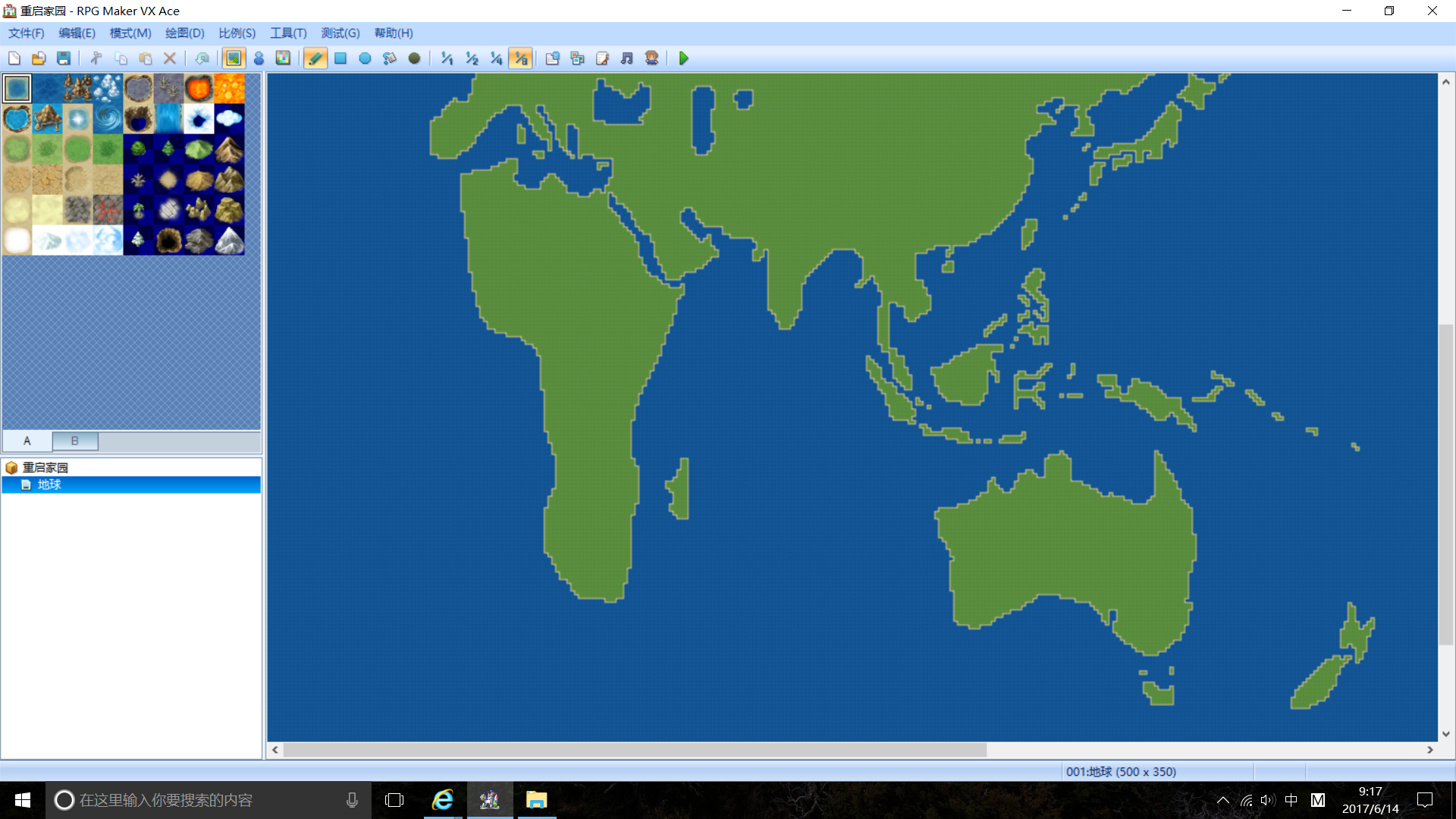Viewport: 1456px width, 819px height.
Task: Switch to Map editing mode
Action: (x=234, y=58)
